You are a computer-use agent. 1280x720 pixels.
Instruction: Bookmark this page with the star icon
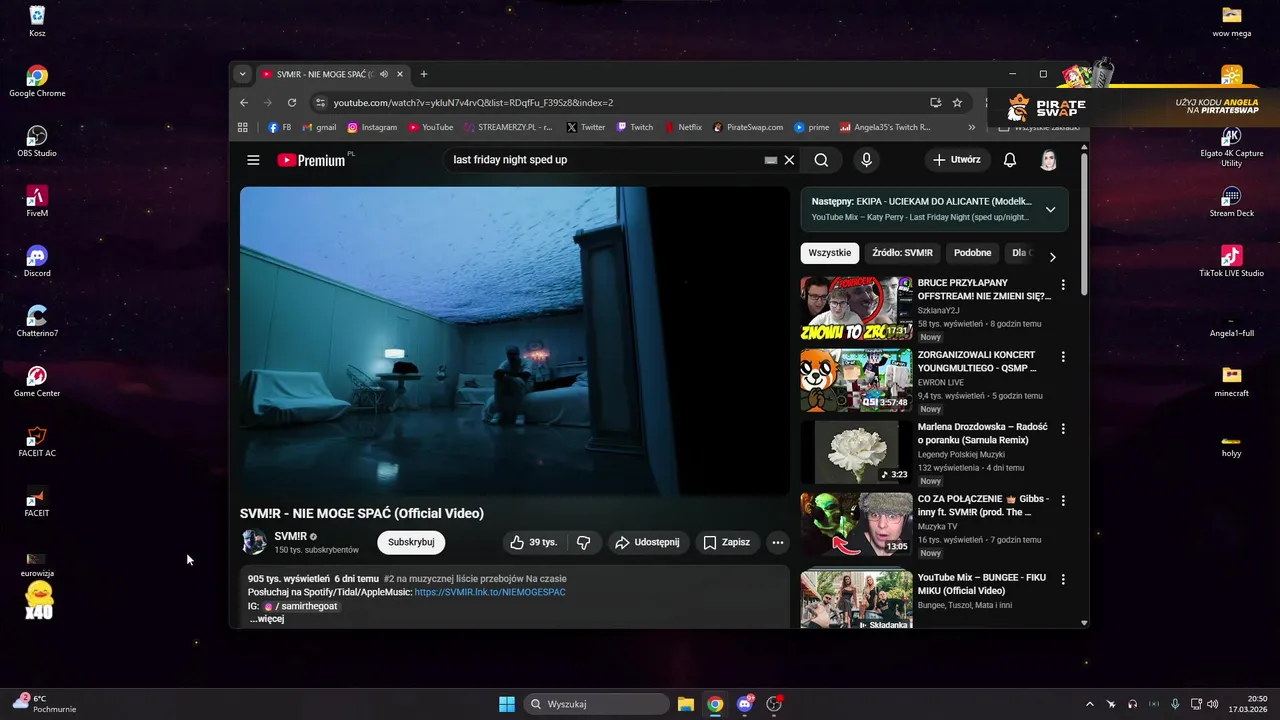pyautogui.click(x=957, y=102)
